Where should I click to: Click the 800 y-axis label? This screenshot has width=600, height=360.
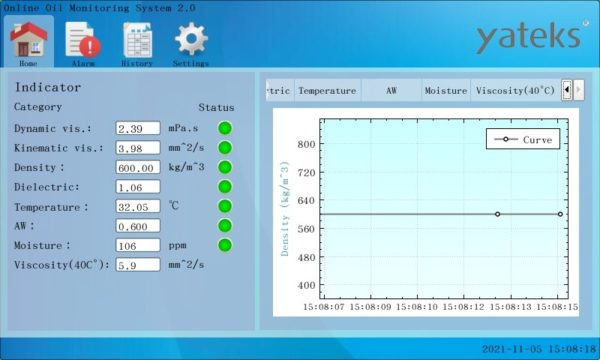tap(307, 144)
